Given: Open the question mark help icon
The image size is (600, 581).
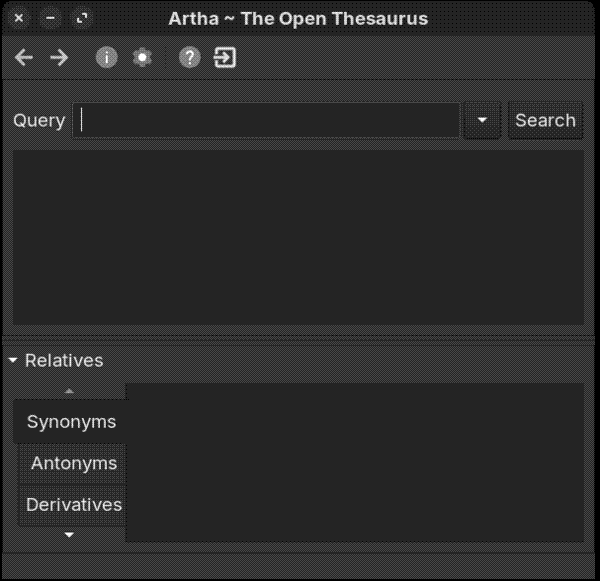Looking at the screenshot, I should click(190, 58).
